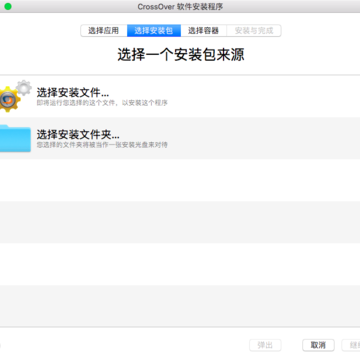Screen dimensions: 360x360
Task: Click the 取消 button
Action: pyautogui.click(x=318, y=345)
